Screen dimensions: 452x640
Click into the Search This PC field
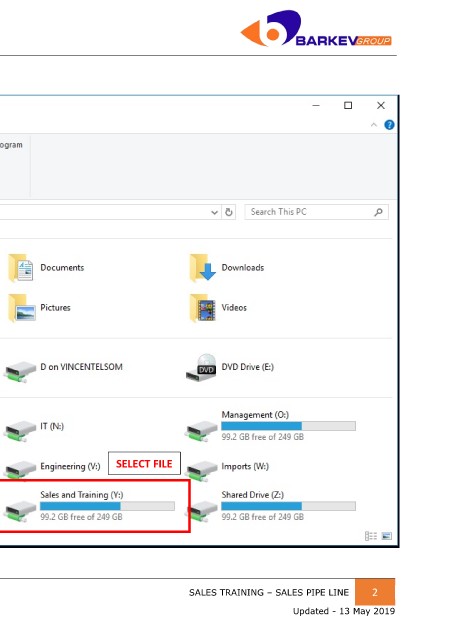pos(316,212)
